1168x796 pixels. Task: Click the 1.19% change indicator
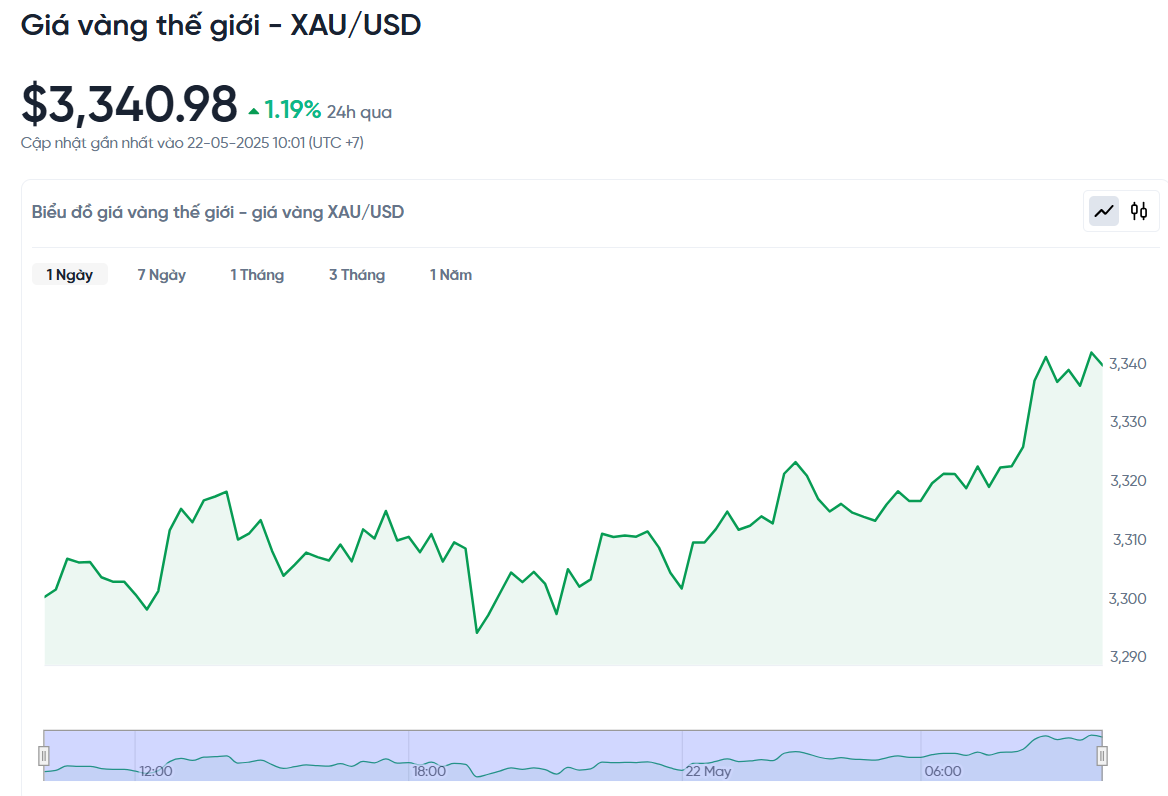[x=293, y=110]
